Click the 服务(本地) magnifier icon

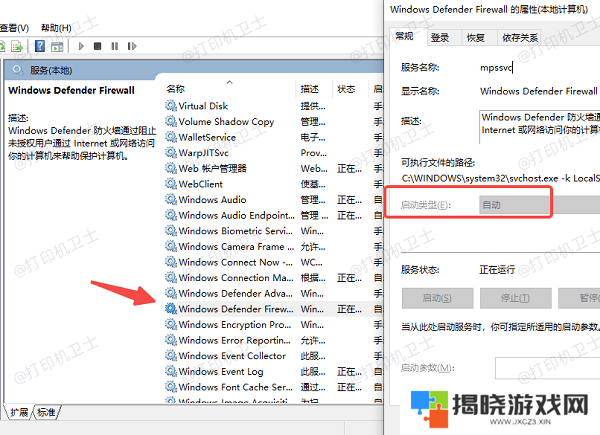pos(17,70)
